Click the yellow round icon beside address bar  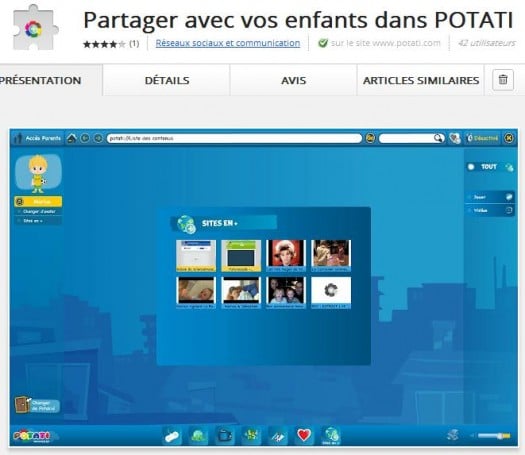click(370, 138)
